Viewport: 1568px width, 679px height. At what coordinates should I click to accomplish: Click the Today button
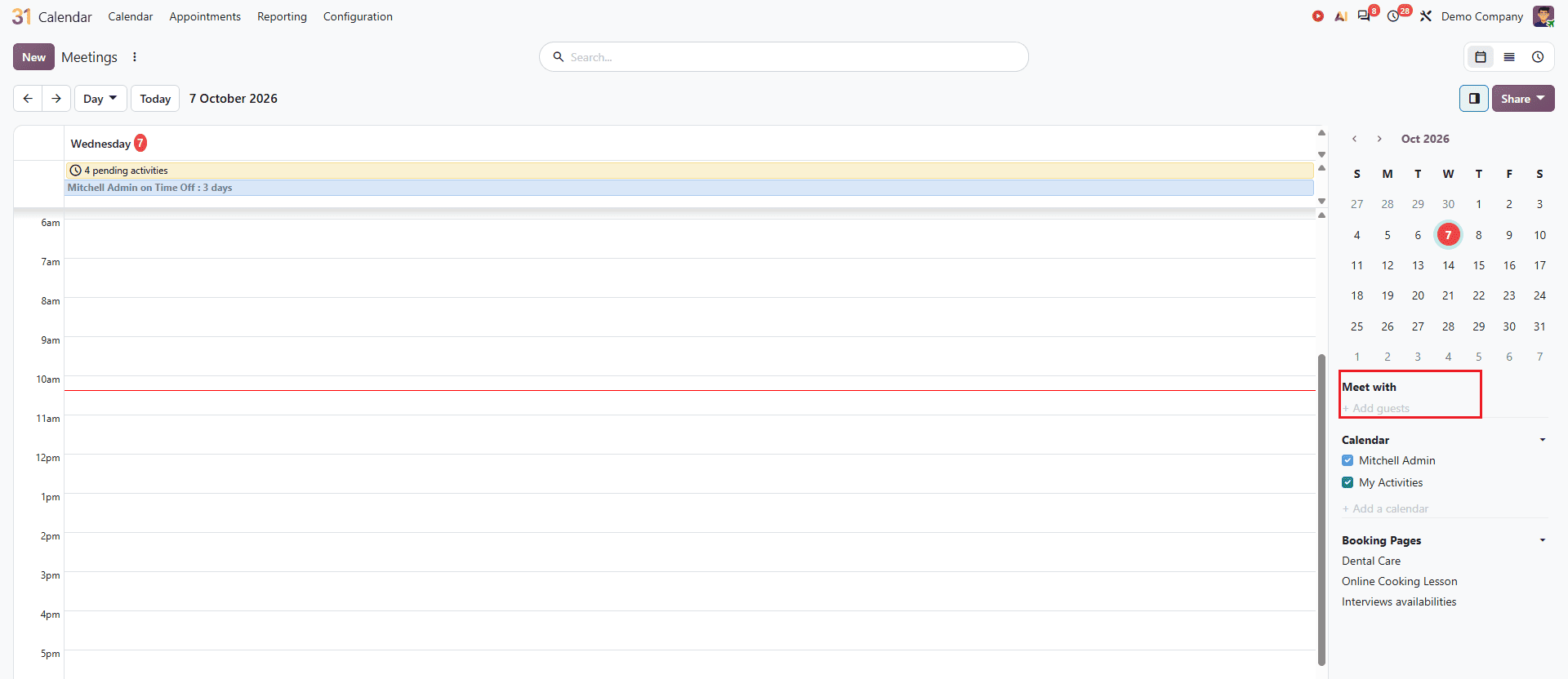[x=155, y=99]
